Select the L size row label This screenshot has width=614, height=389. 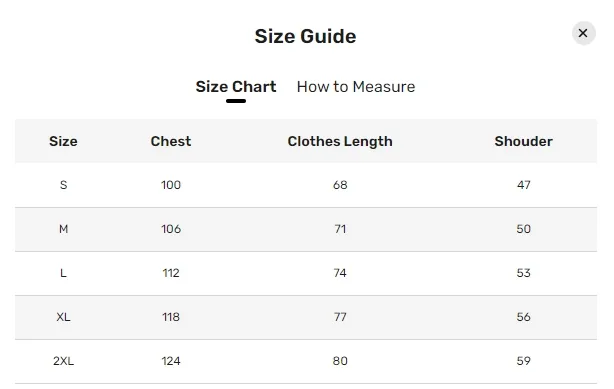click(63, 273)
